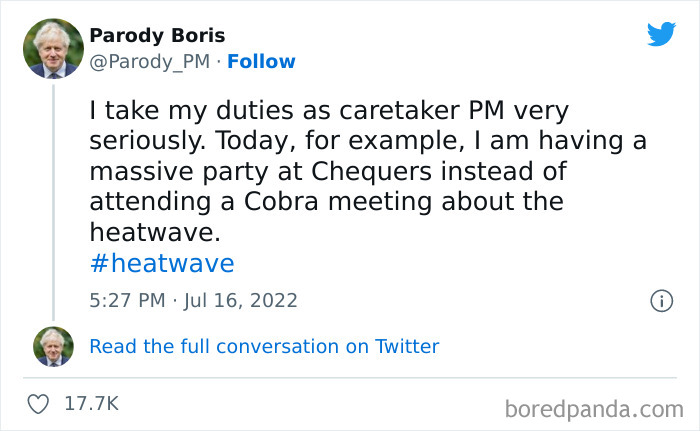
Task: Click the vertical thread connector line
Action: [53, 200]
